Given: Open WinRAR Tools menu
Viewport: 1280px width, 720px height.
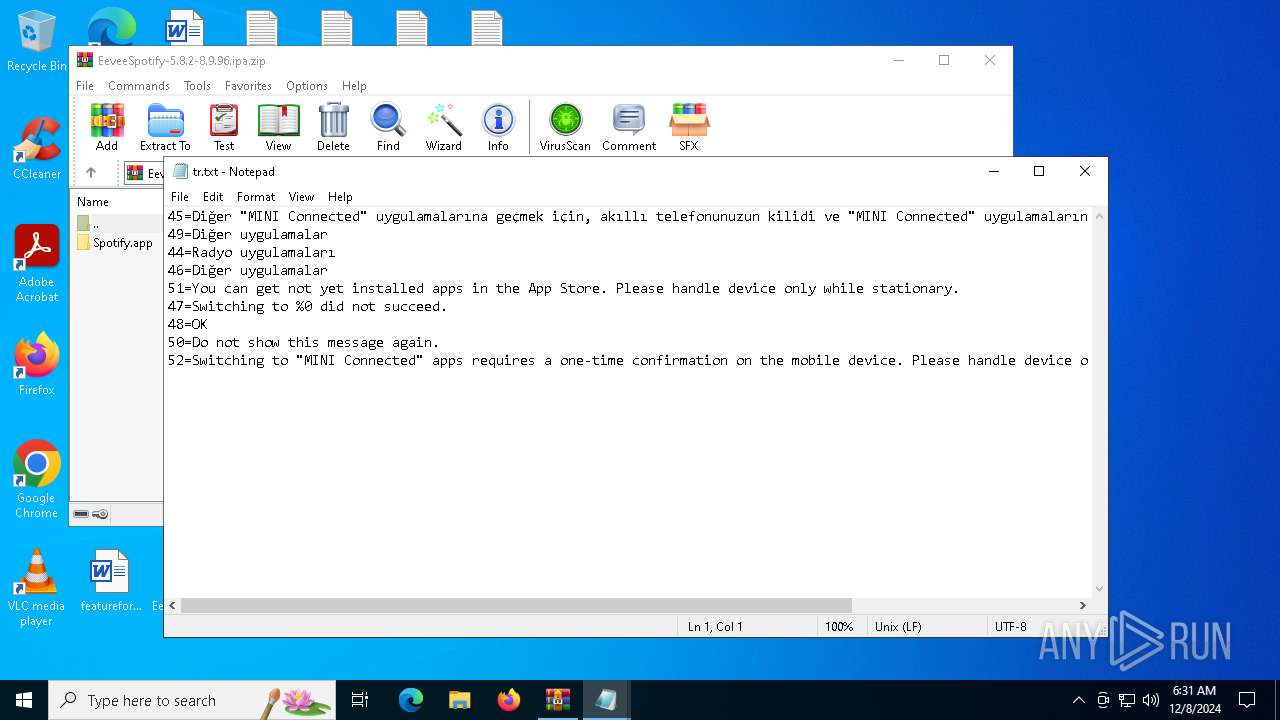Looking at the screenshot, I should coord(197,86).
